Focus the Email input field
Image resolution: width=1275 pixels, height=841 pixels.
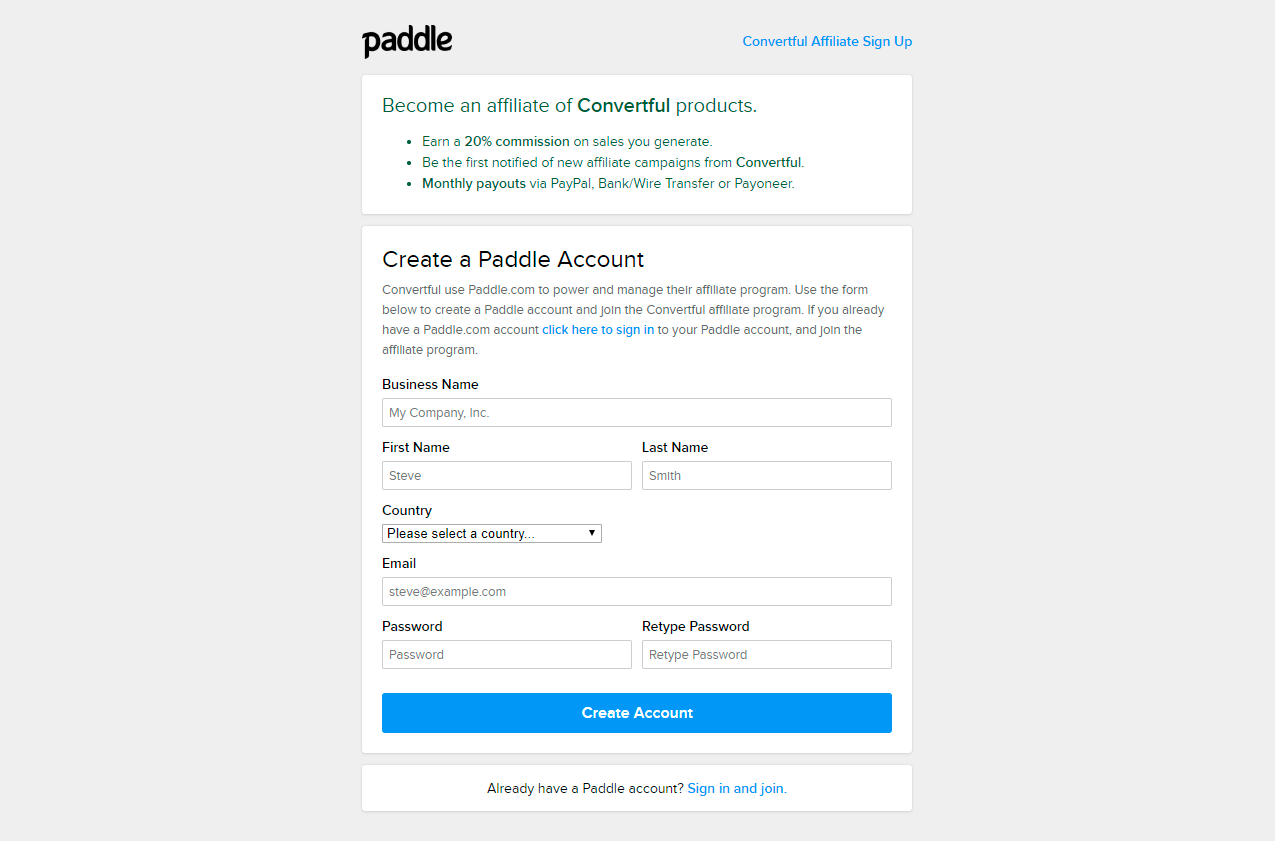[x=637, y=592]
